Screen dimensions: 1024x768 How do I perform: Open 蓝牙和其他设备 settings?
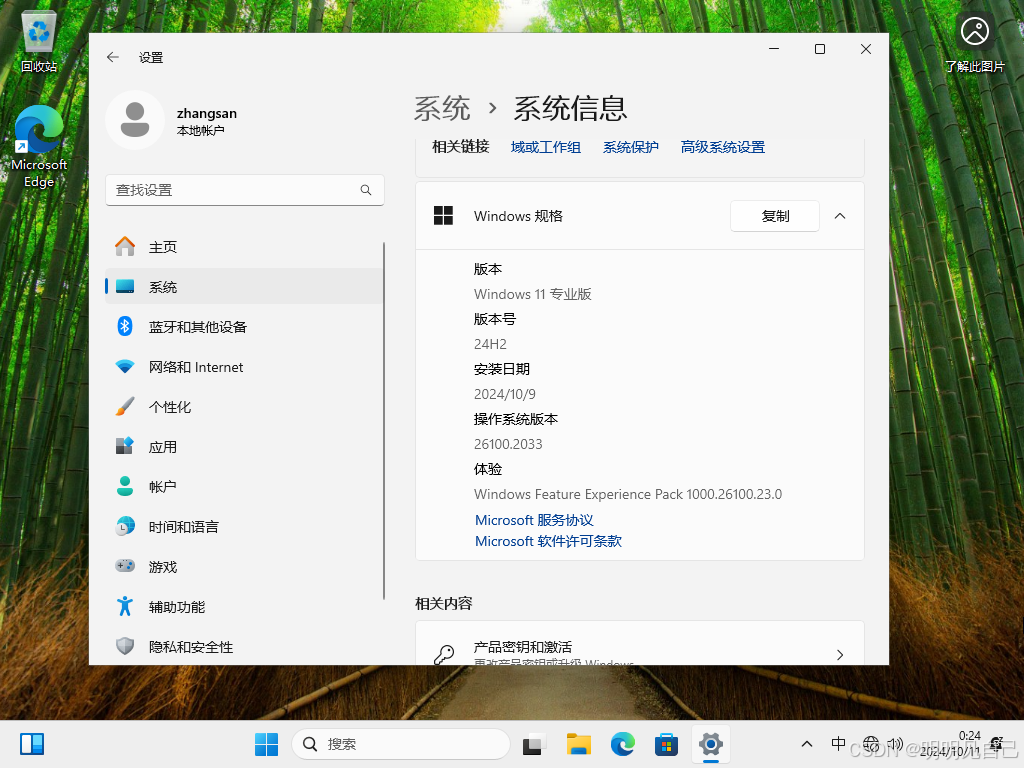244,327
